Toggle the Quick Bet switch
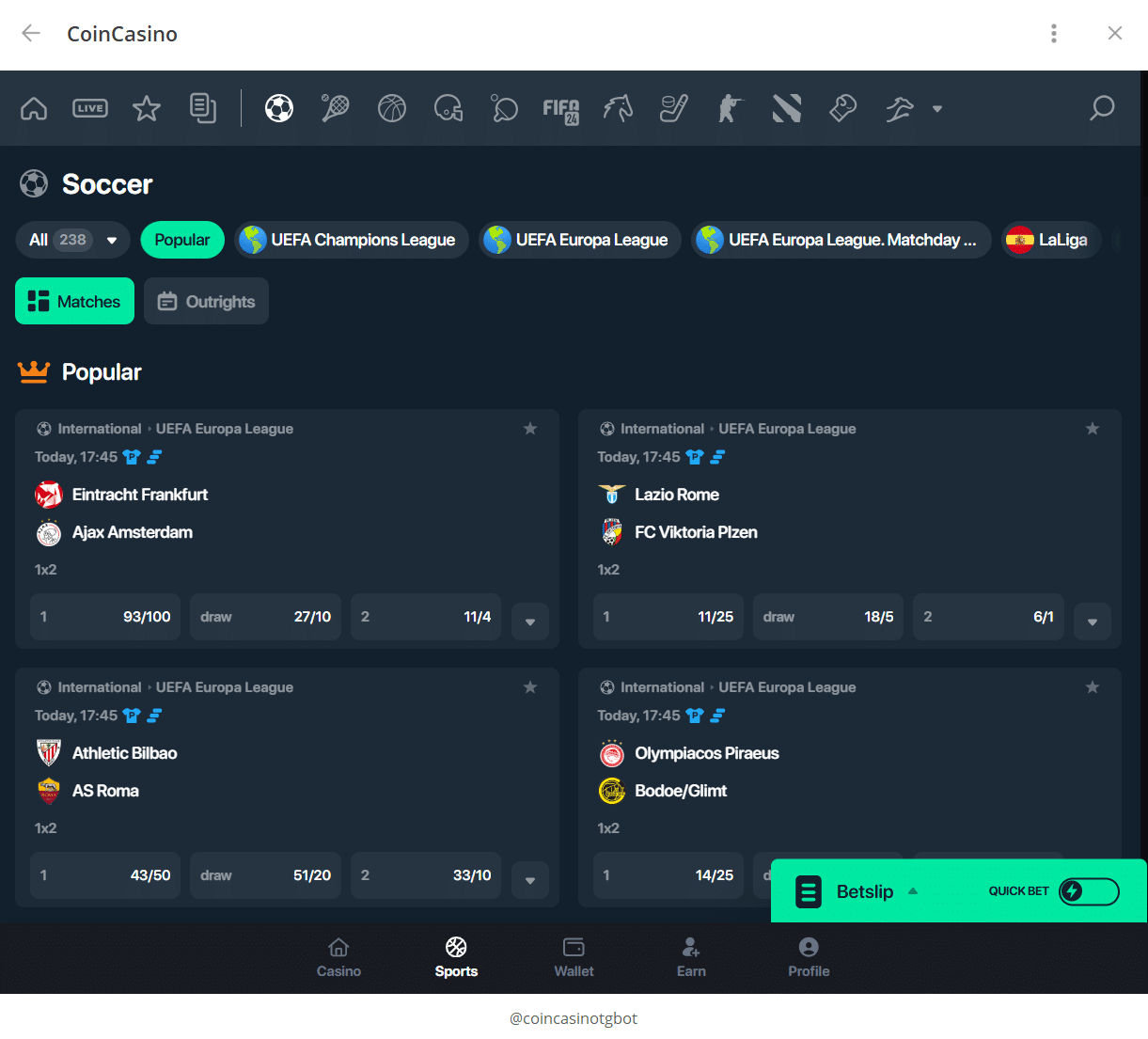 [x=1089, y=891]
